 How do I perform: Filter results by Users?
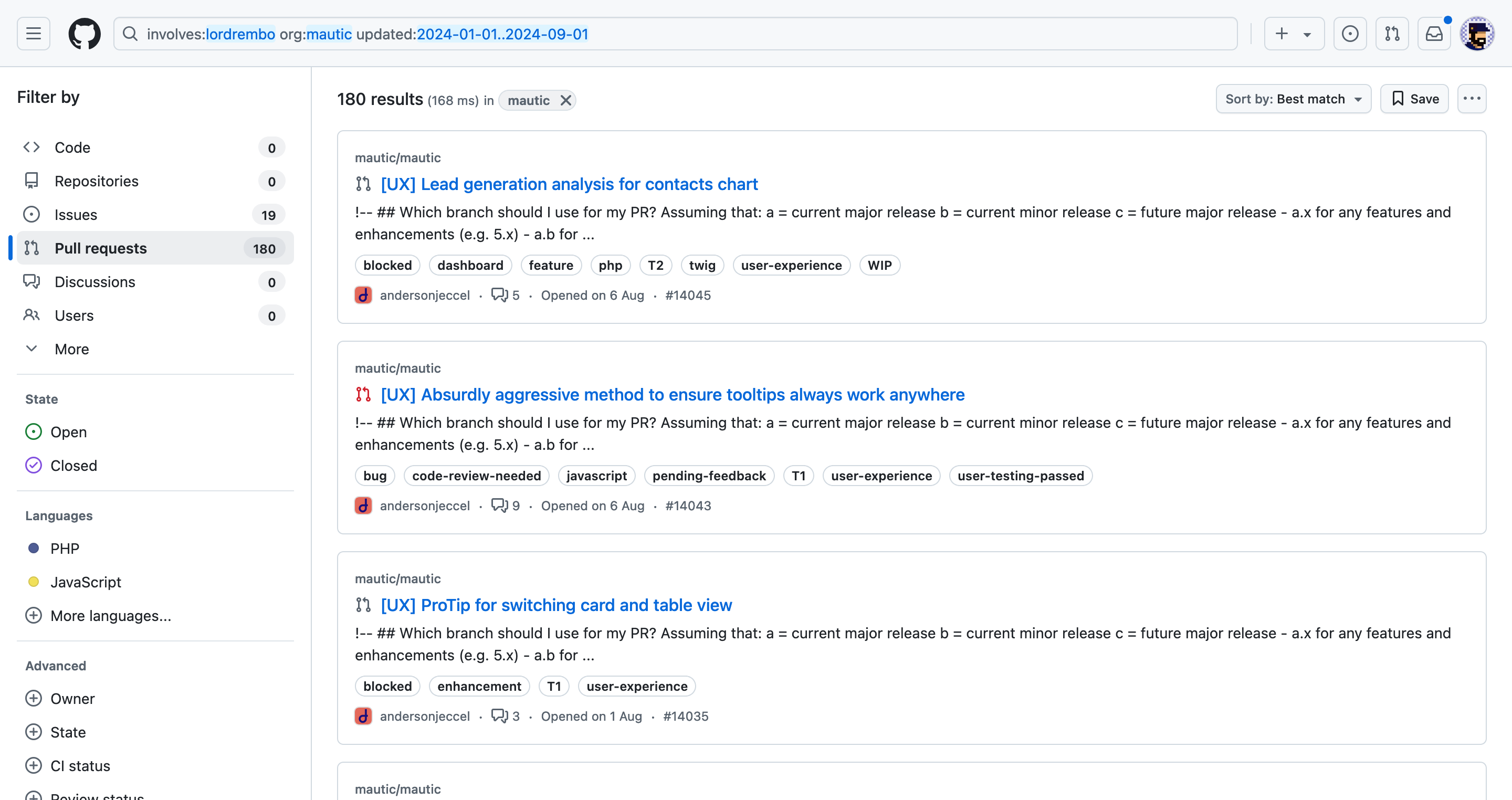[155, 315]
